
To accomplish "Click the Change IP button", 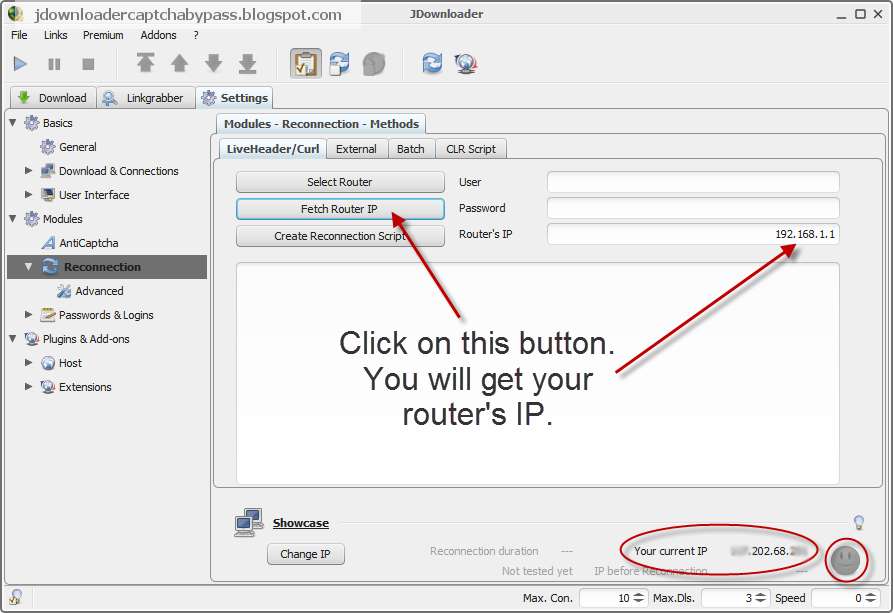I will (x=306, y=554).
